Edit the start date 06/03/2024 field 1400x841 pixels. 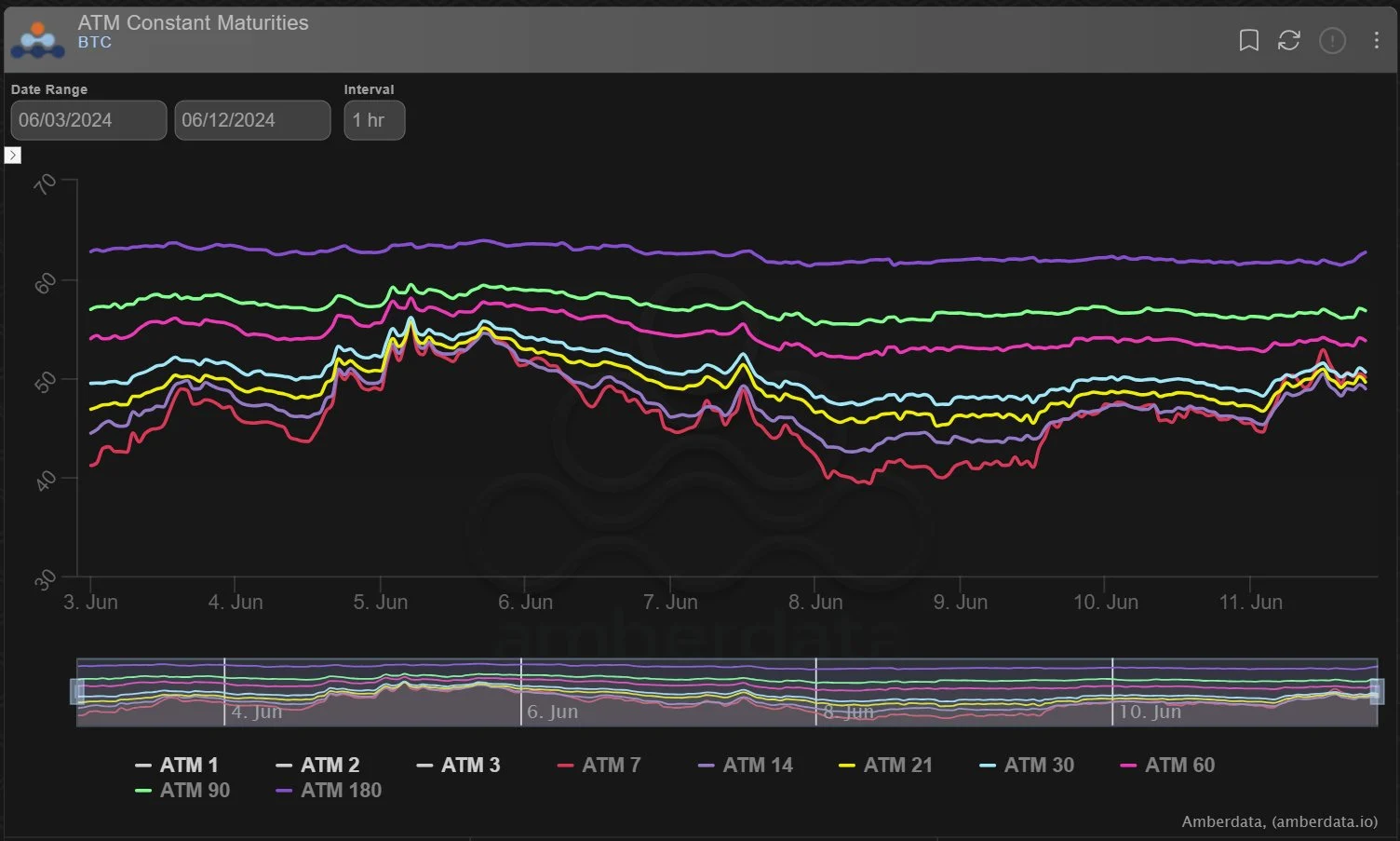click(88, 120)
